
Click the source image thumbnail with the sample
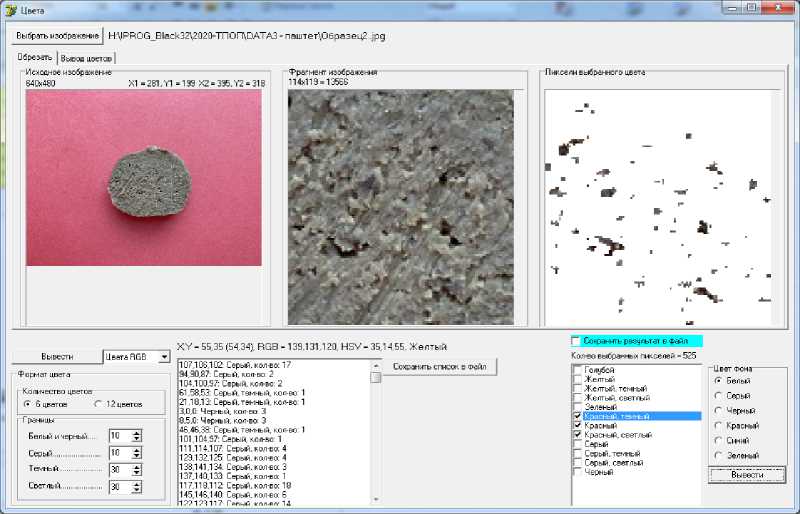coord(143,177)
